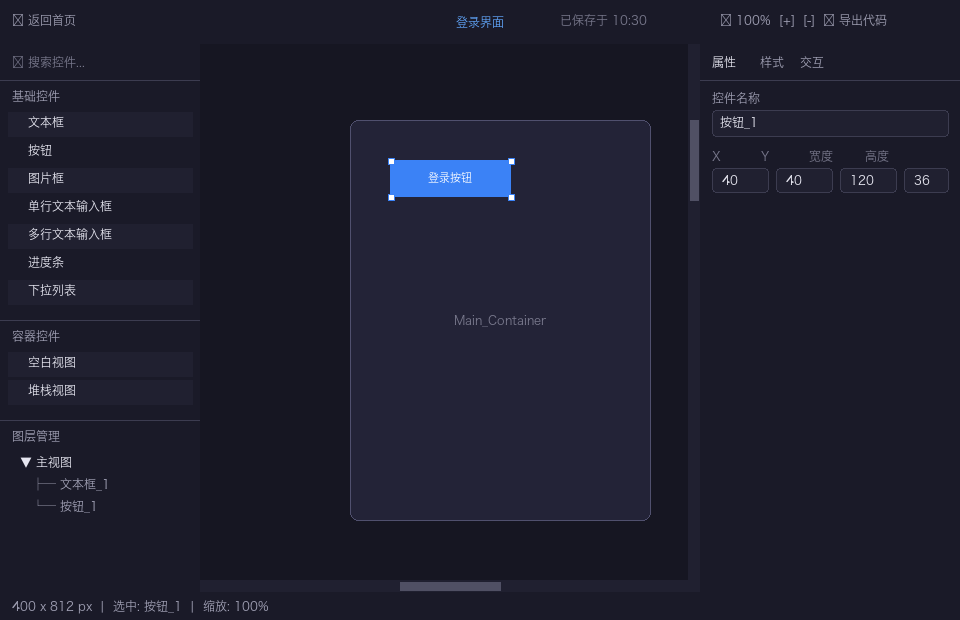Collapse the 主视图 tree node
The height and width of the screenshot is (620, 960).
[26, 462]
